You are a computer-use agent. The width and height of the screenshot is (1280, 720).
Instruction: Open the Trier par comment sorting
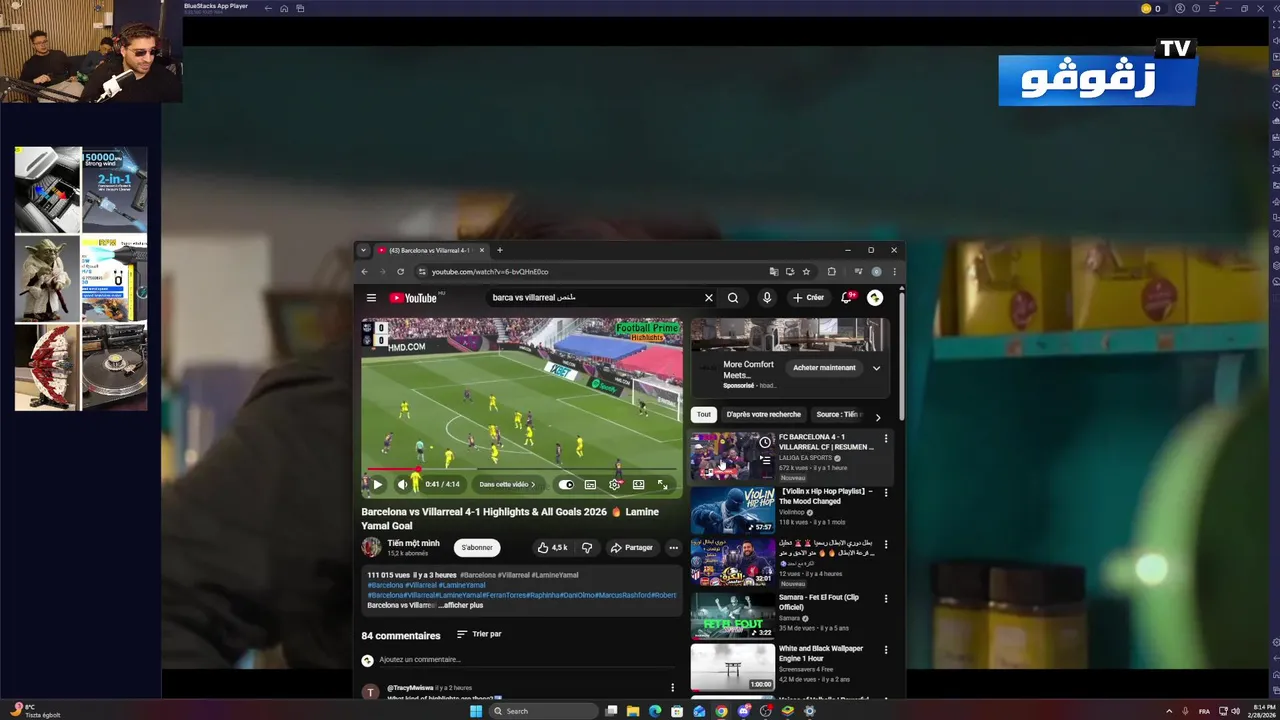479,634
